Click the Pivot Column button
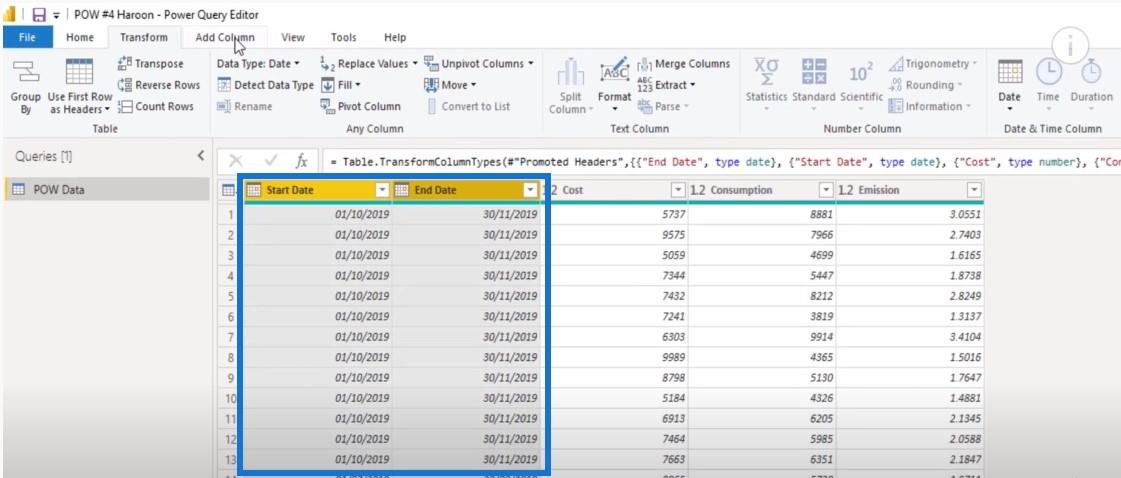 point(360,106)
